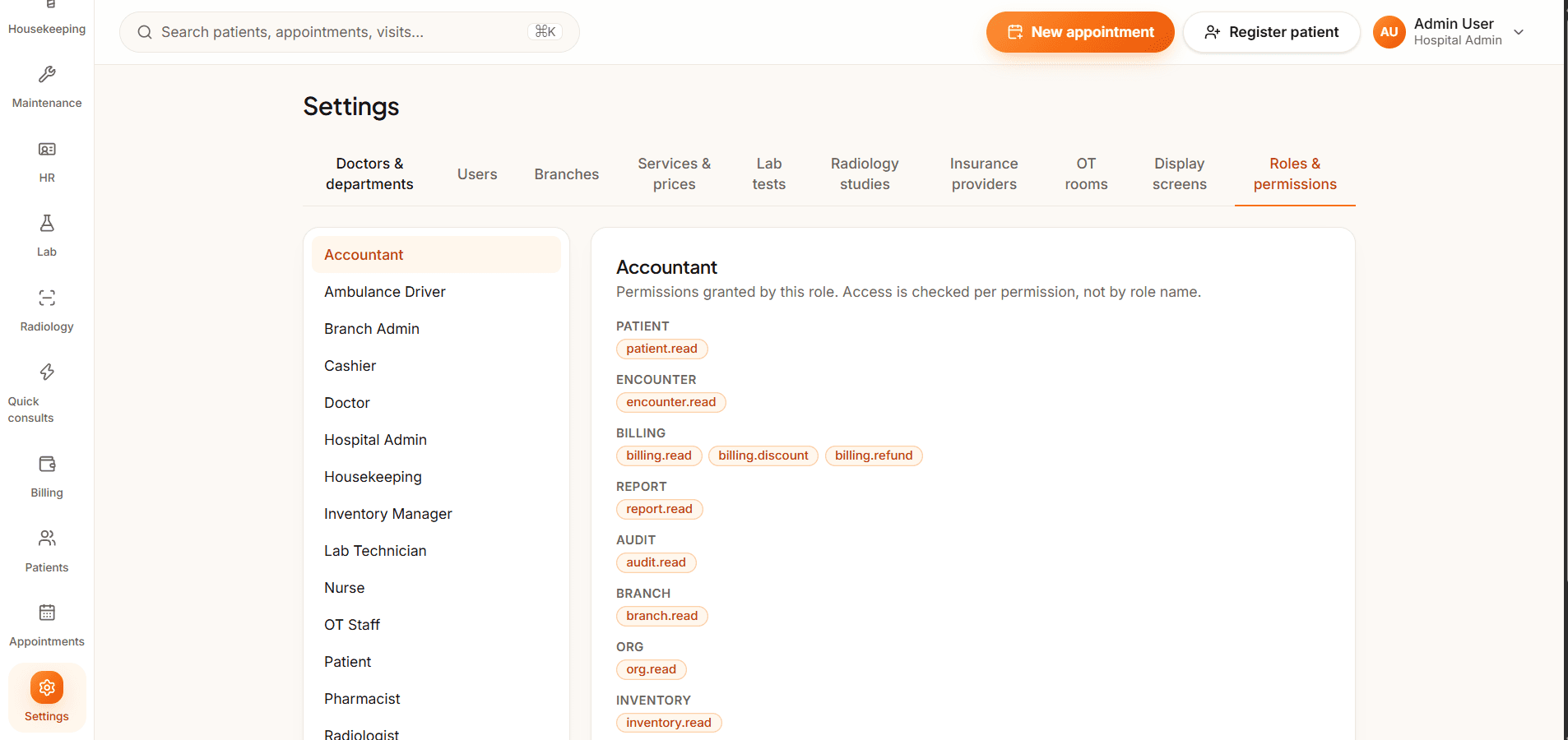Open the Patients people icon
This screenshot has width=1568, height=740.
[47, 538]
